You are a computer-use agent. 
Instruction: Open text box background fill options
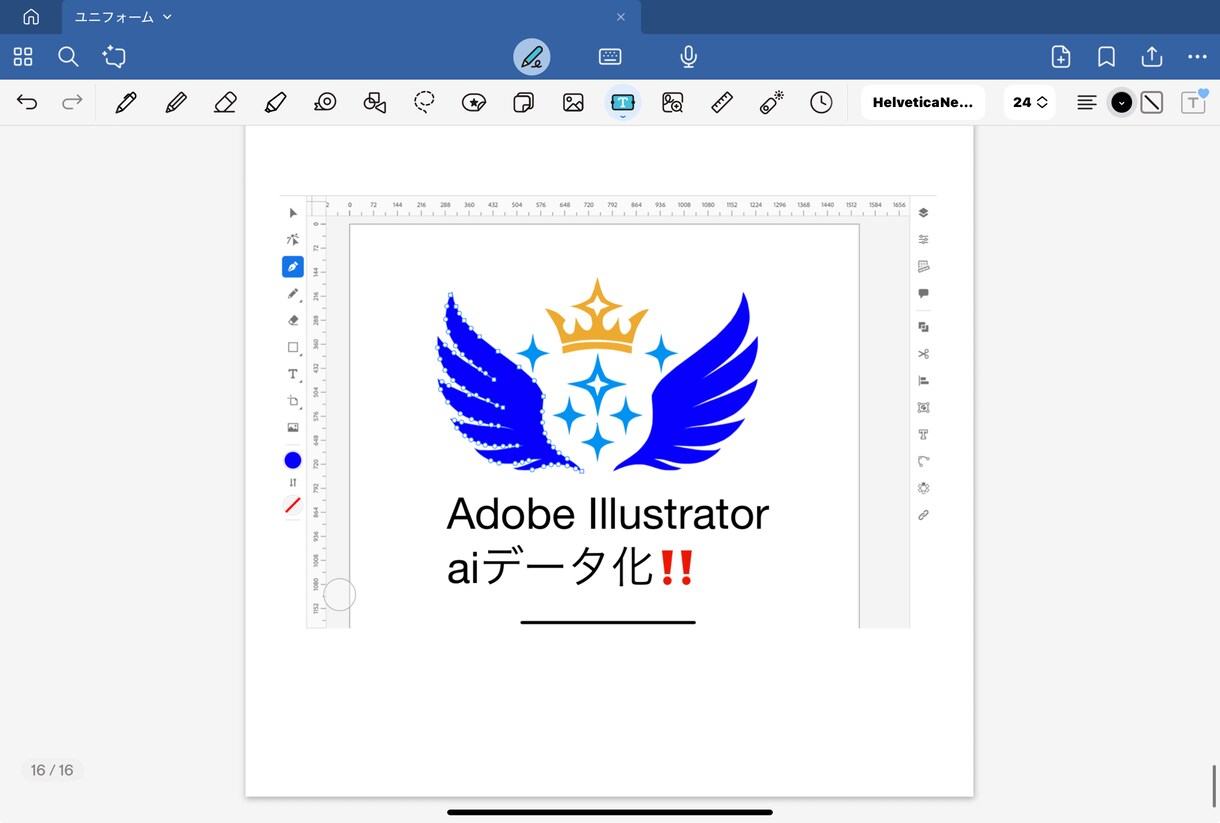point(1152,102)
